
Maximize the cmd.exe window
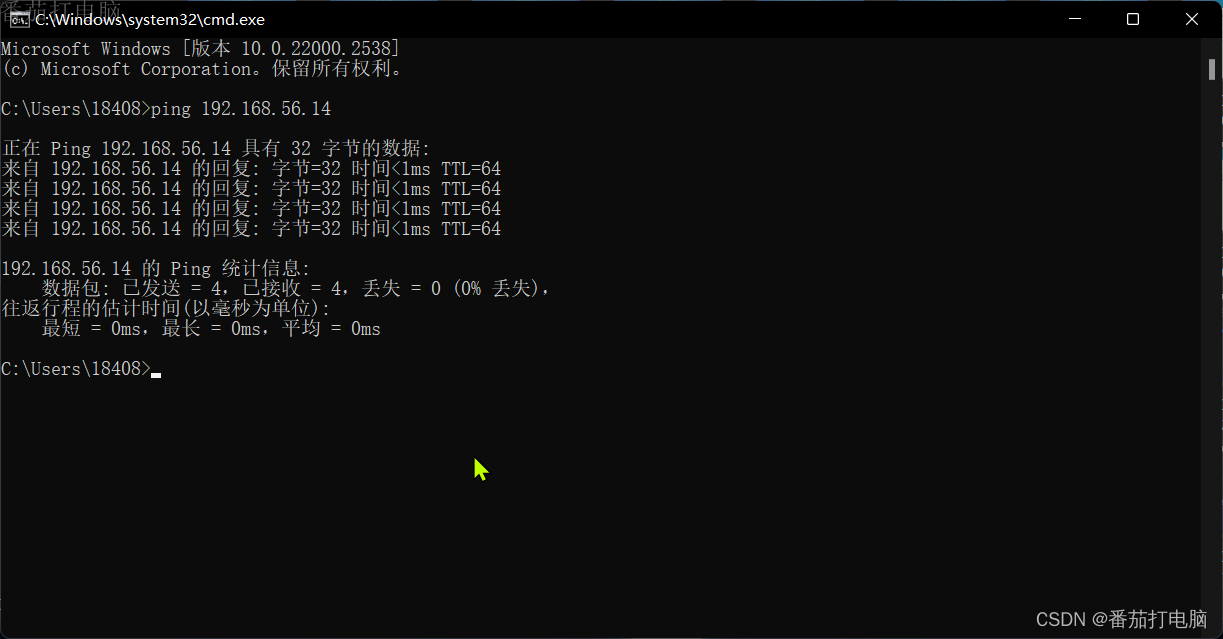[1133, 19]
